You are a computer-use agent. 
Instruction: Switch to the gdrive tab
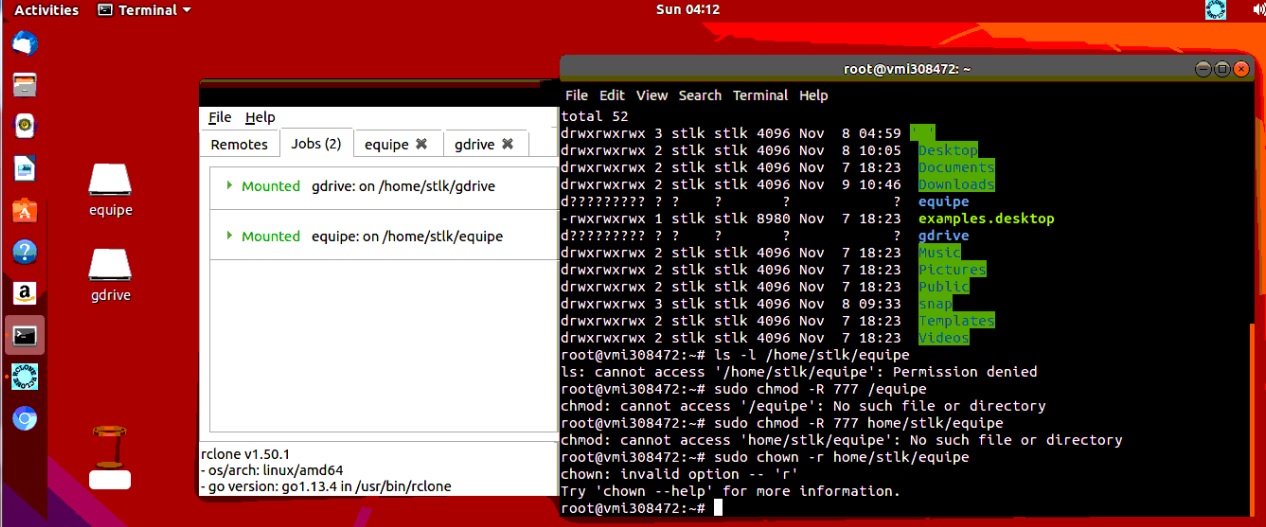(485, 144)
